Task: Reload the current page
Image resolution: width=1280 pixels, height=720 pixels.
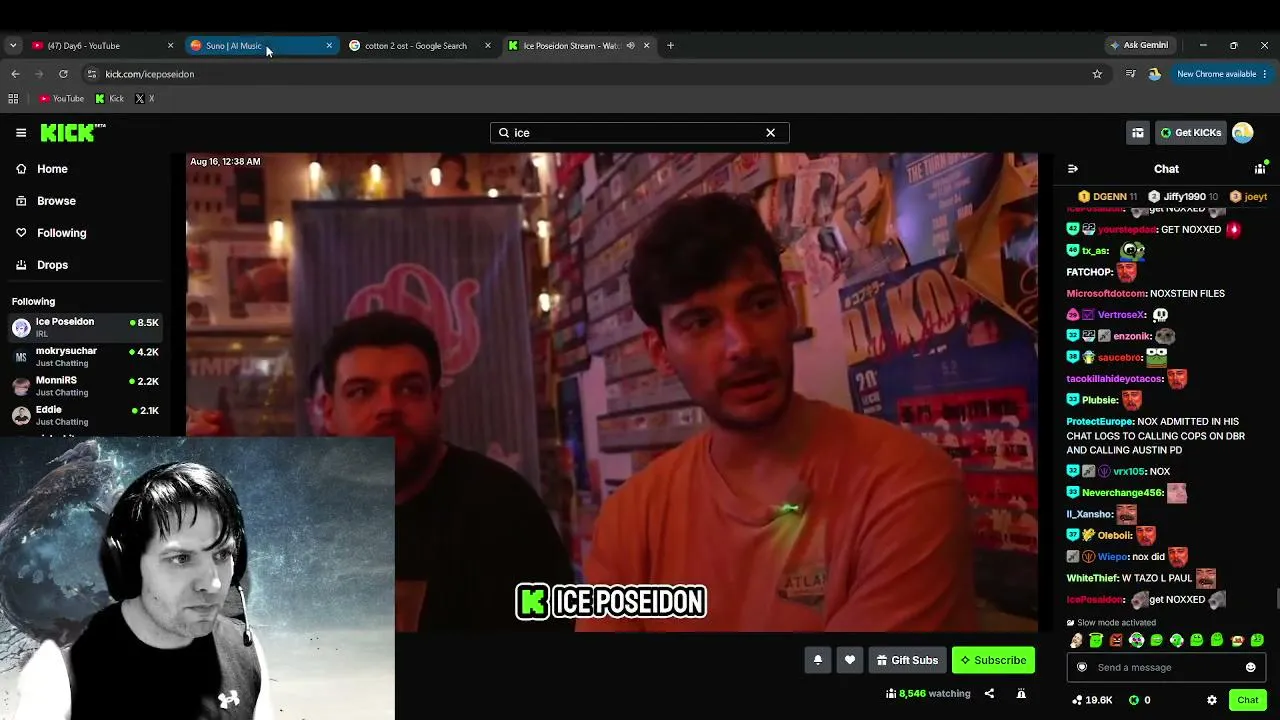Action: coord(63,74)
